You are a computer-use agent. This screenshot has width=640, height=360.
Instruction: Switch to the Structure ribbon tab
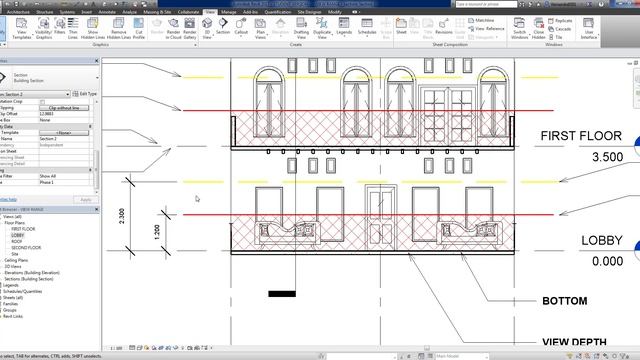coord(45,12)
